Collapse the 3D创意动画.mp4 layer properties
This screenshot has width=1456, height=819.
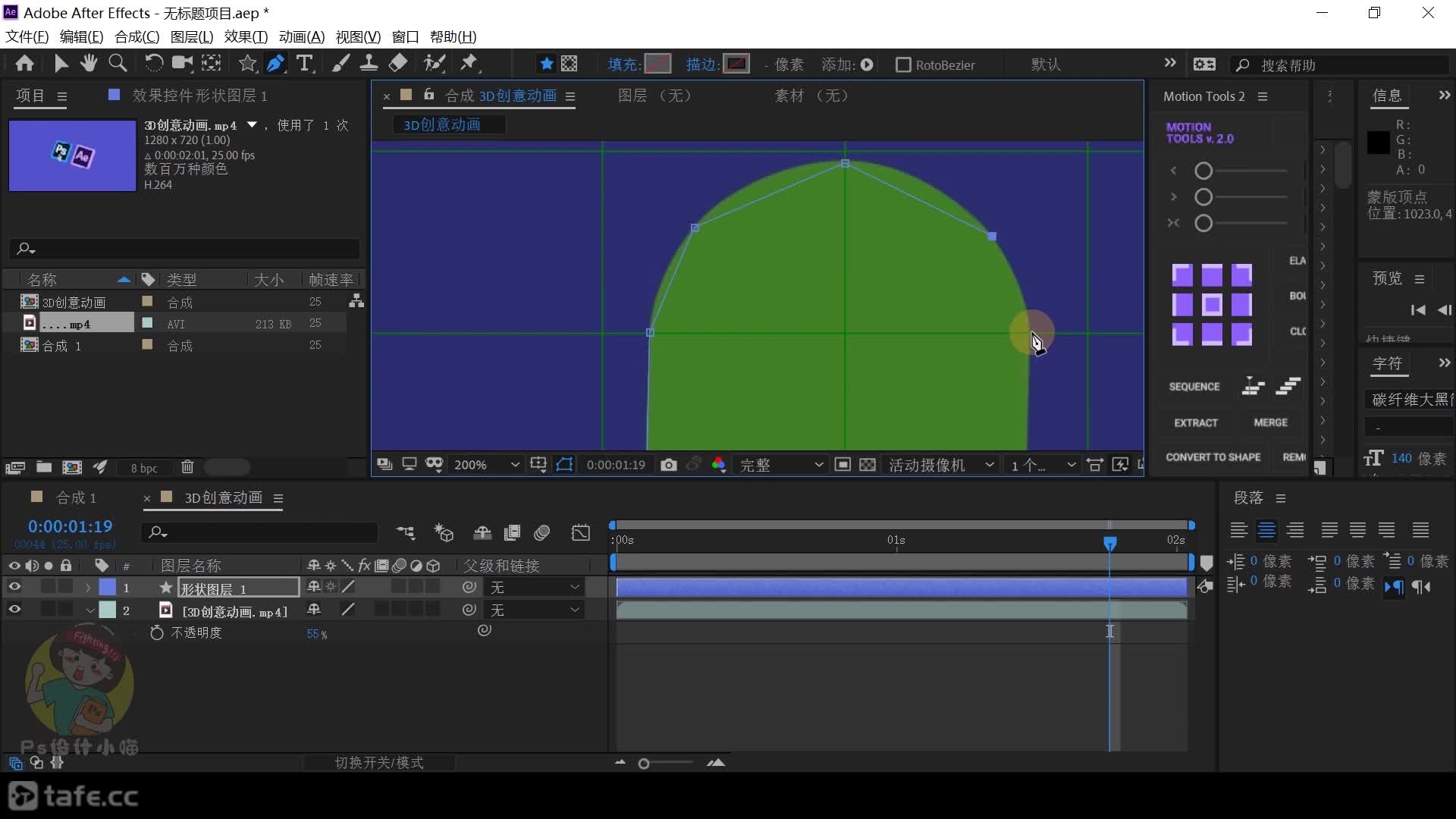90,610
